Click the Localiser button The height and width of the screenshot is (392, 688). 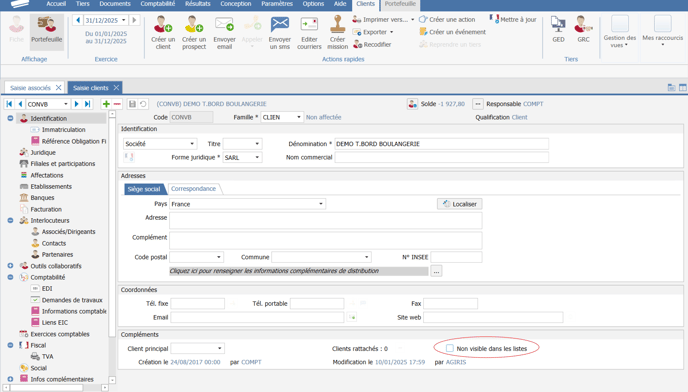coord(459,204)
